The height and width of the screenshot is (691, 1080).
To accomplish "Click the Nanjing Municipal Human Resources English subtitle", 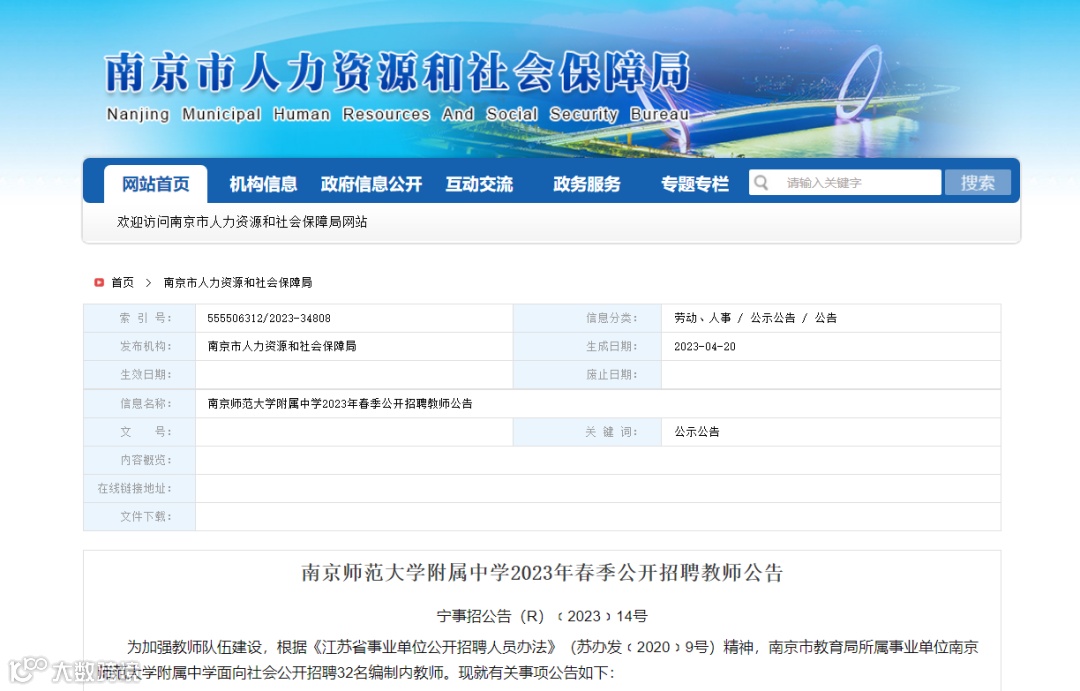I will pos(397,114).
